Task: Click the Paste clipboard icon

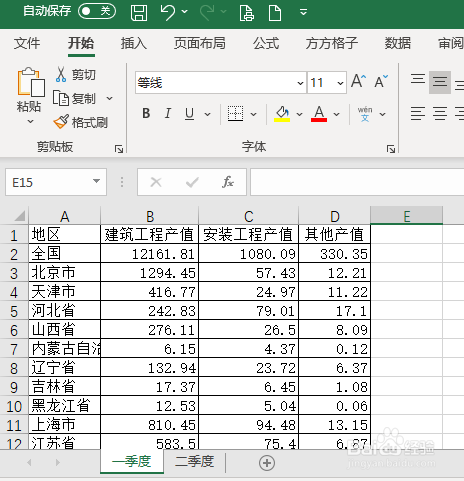Action: coord(31,82)
